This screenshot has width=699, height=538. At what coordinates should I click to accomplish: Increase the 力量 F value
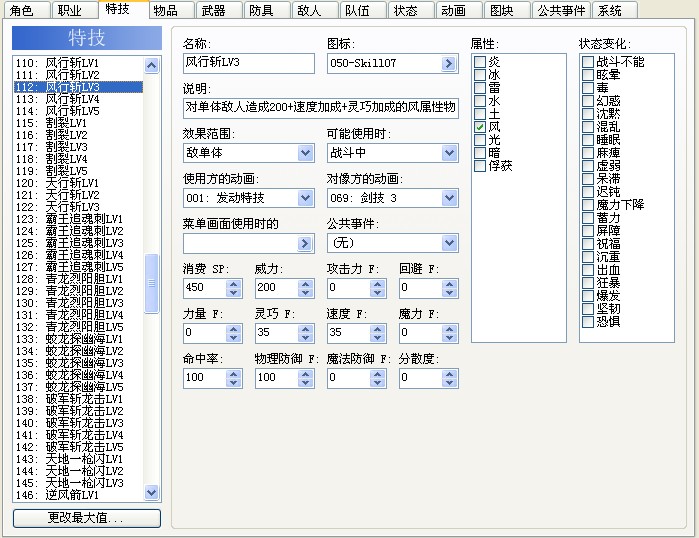[x=234, y=329]
